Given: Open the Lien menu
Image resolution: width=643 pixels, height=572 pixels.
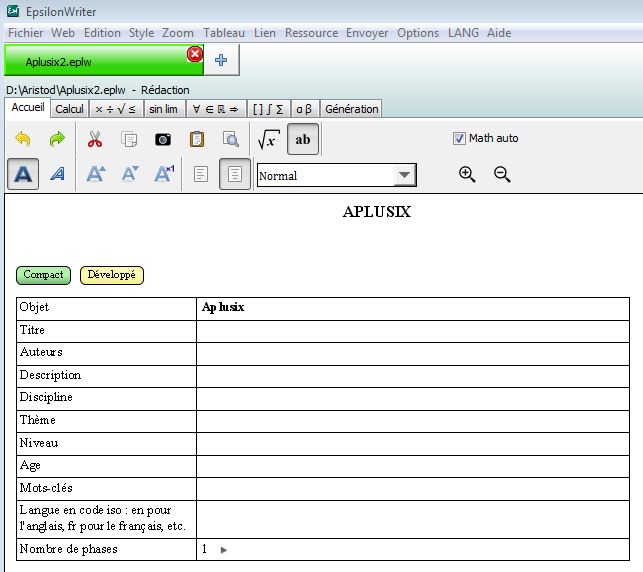Looking at the screenshot, I should (264, 33).
